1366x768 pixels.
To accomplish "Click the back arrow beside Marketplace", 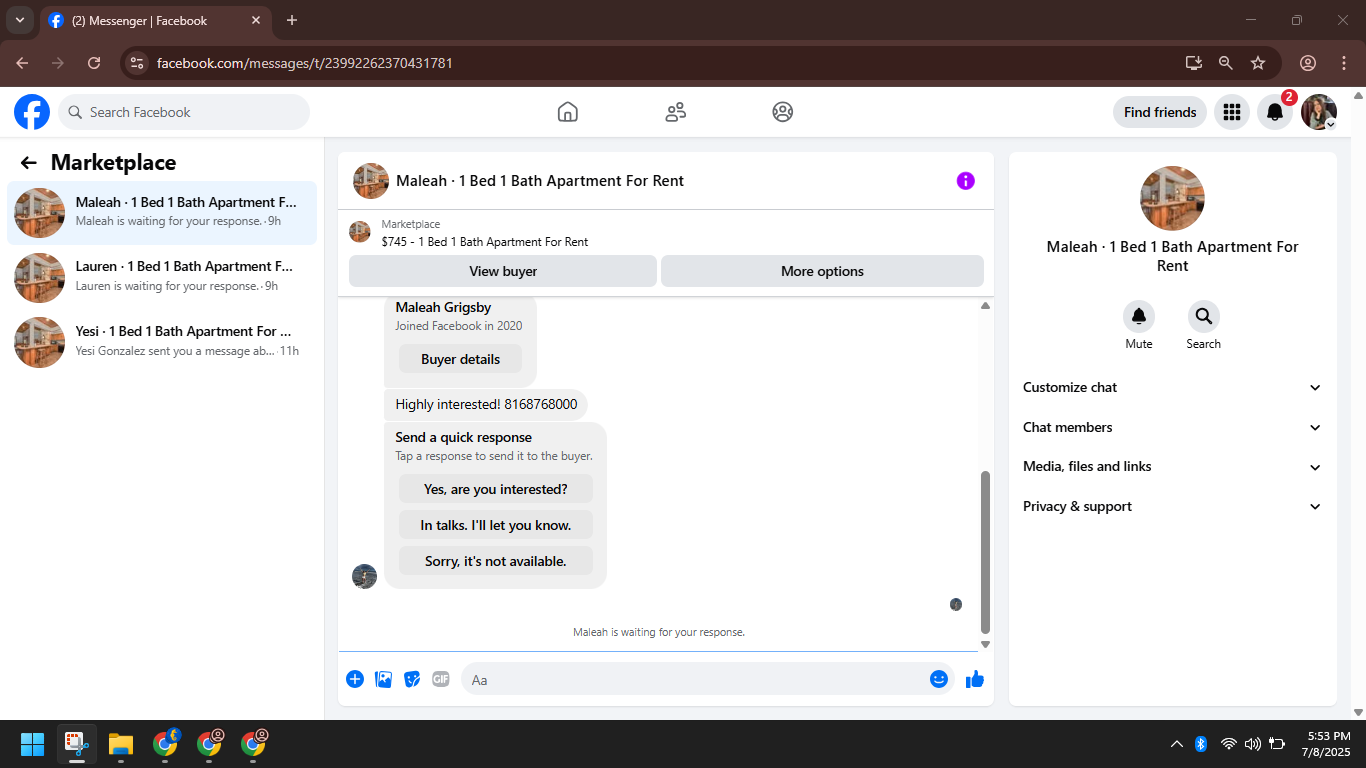I will (28, 163).
